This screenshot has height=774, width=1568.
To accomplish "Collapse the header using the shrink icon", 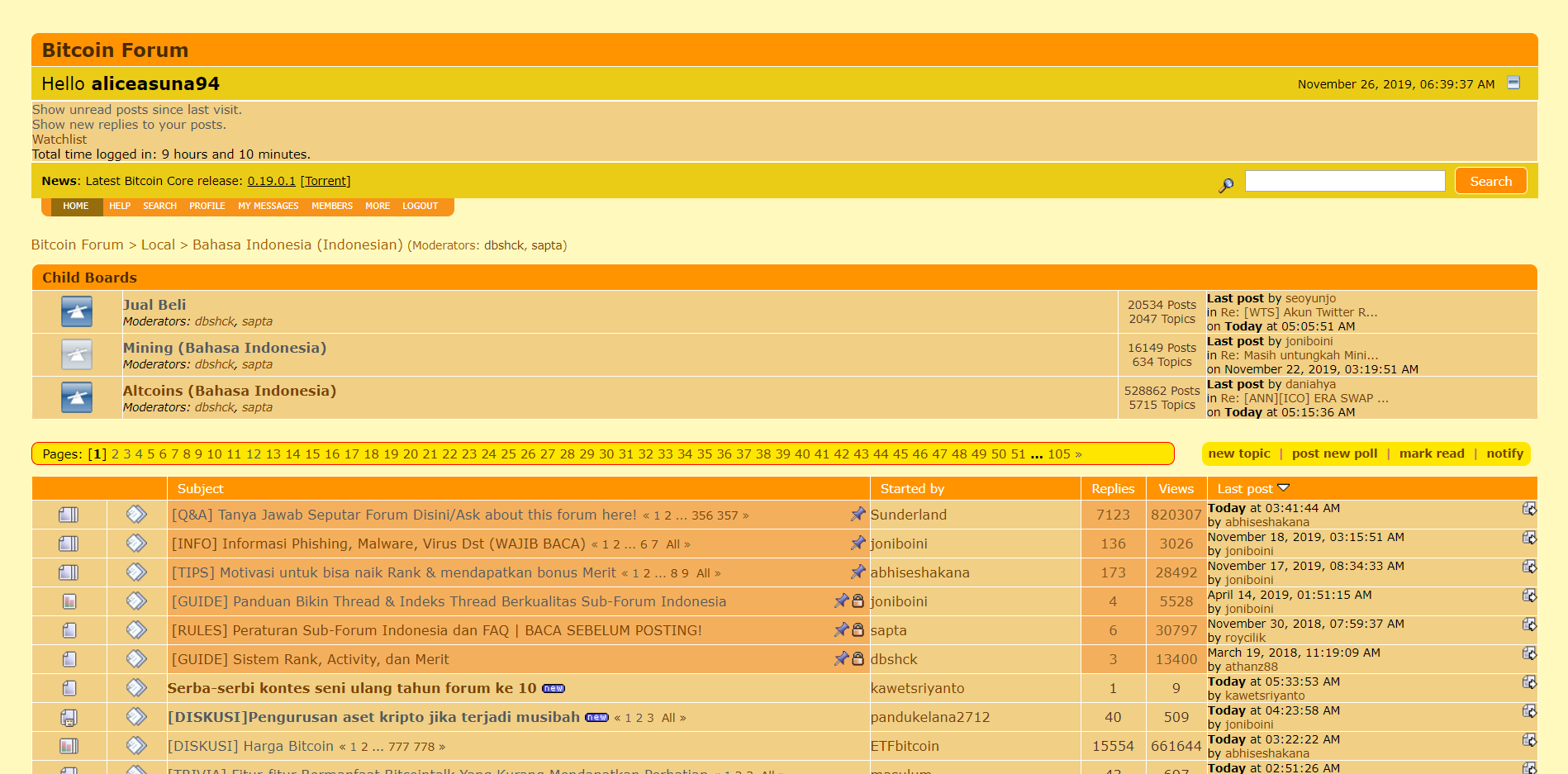I will 1513,83.
